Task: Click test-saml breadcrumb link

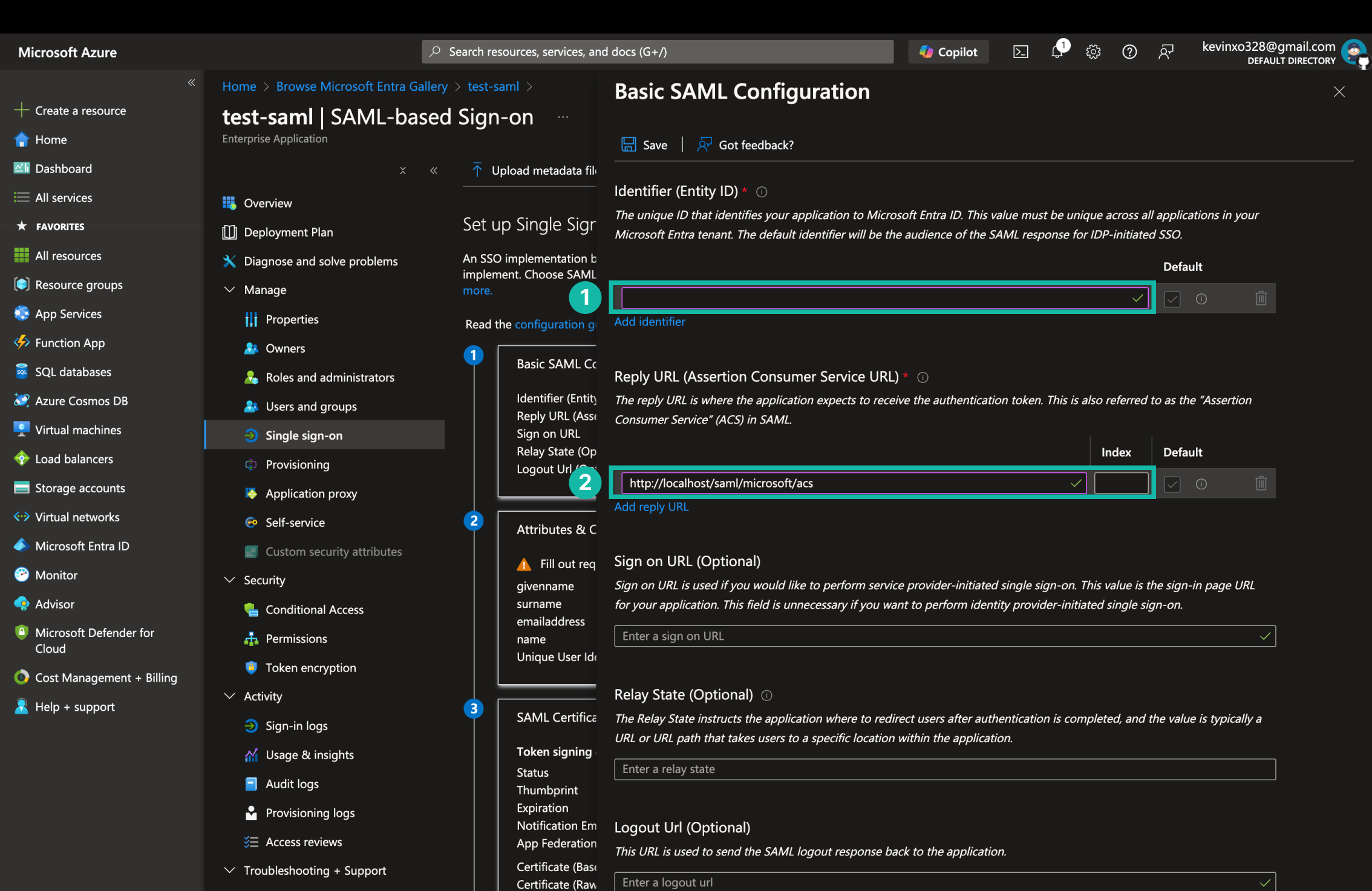Action: 493,86
